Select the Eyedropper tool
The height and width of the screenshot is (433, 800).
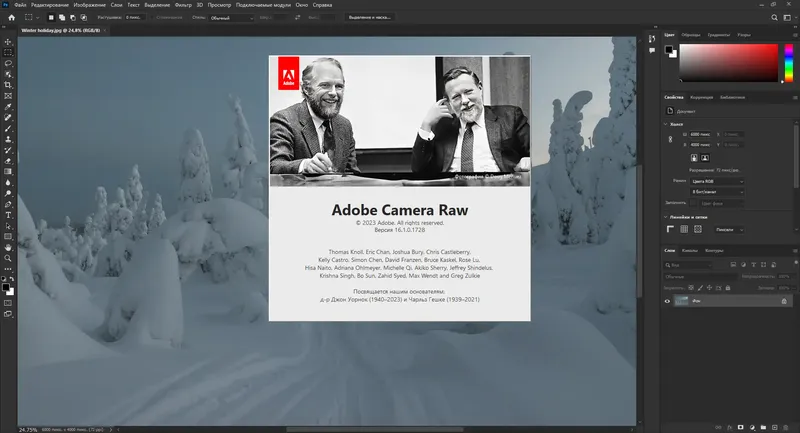click(x=8, y=107)
